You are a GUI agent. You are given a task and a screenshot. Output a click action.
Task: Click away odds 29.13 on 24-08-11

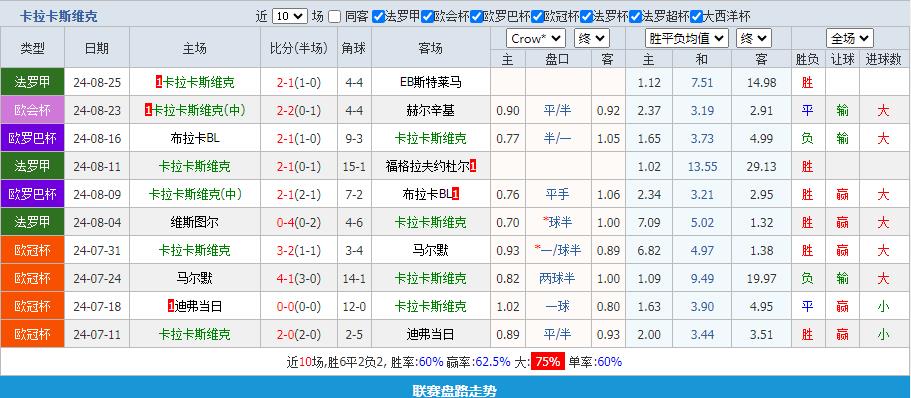(761, 166)
